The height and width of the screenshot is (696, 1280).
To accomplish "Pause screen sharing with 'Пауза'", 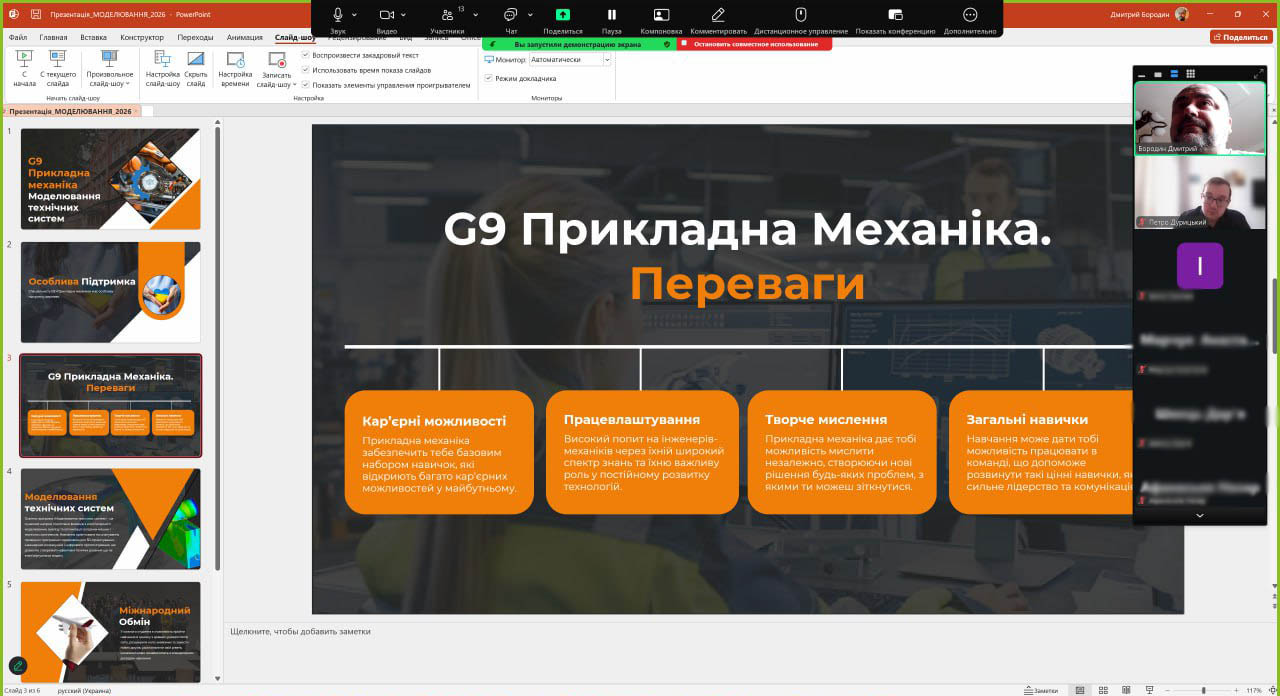I will pos(611,16).
